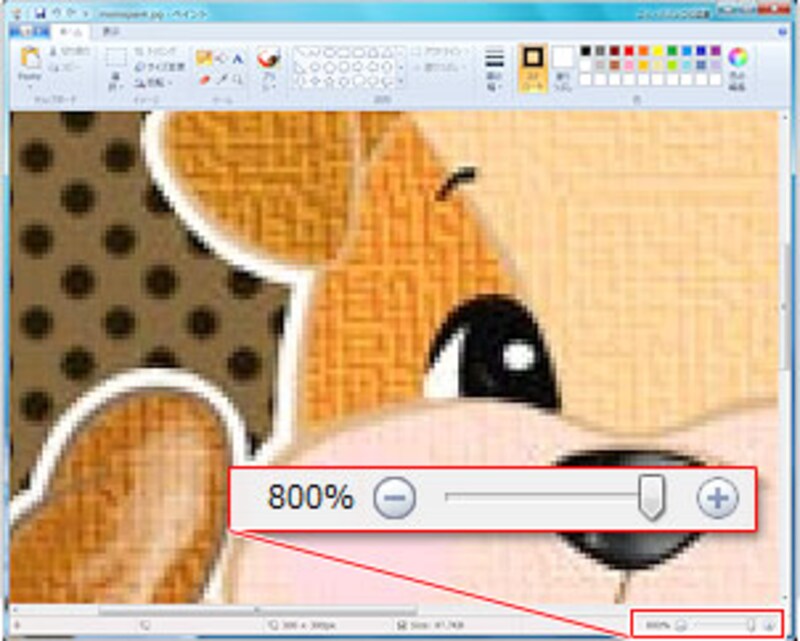Pick the Line shape in the shapes gallery
This screenshot has width=800, height=641.
click(303, 52)
